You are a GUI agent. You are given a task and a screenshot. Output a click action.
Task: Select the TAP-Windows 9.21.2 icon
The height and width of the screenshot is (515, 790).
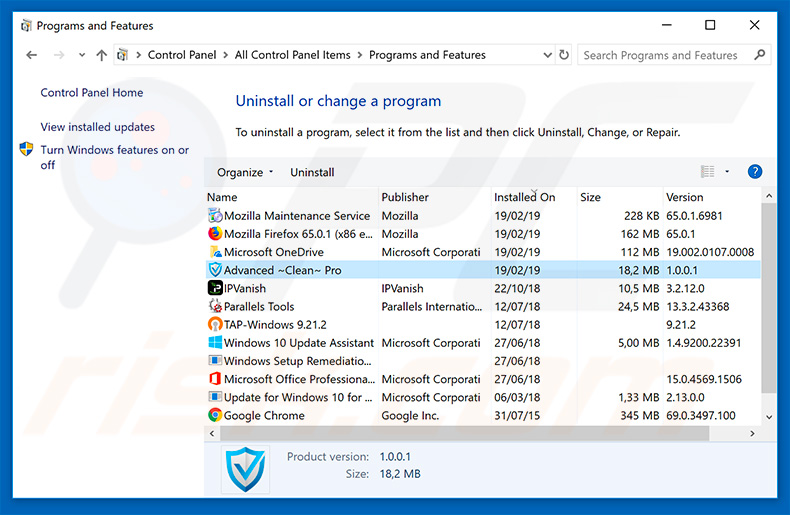click(x=215, y=325)
